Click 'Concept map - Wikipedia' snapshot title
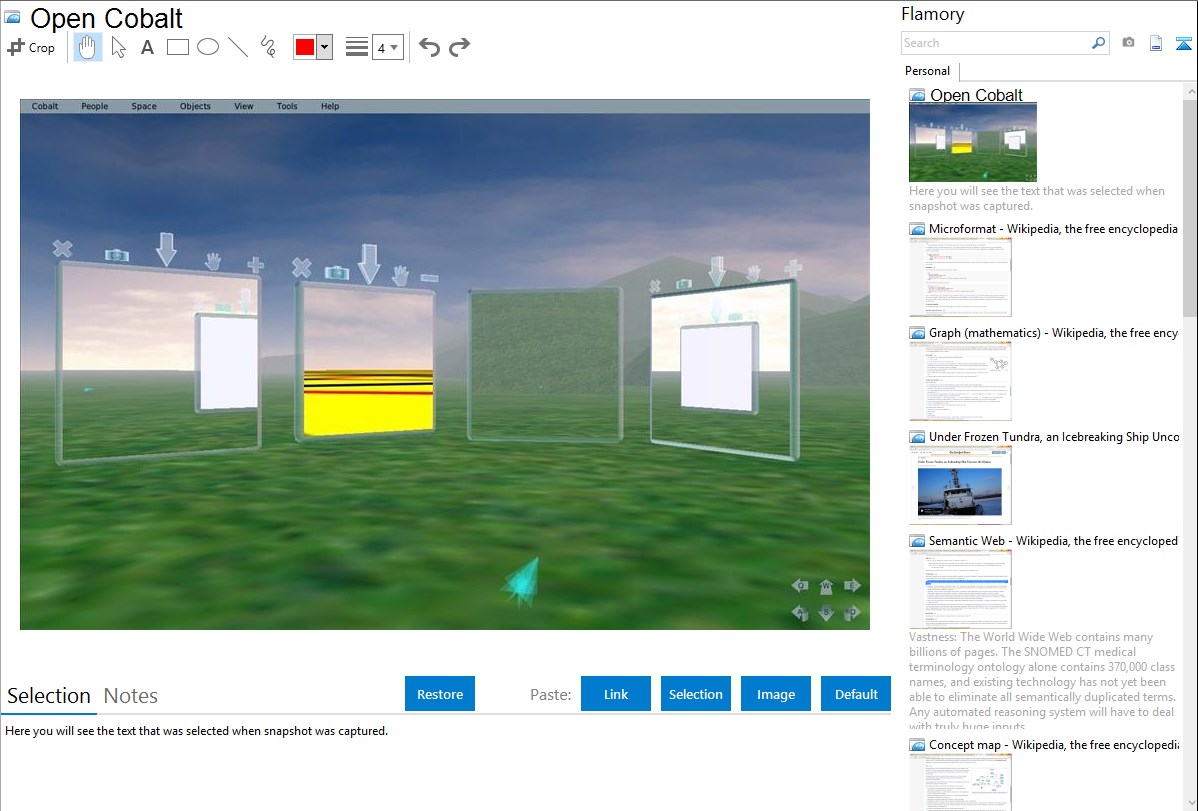 click(1053, 744)
